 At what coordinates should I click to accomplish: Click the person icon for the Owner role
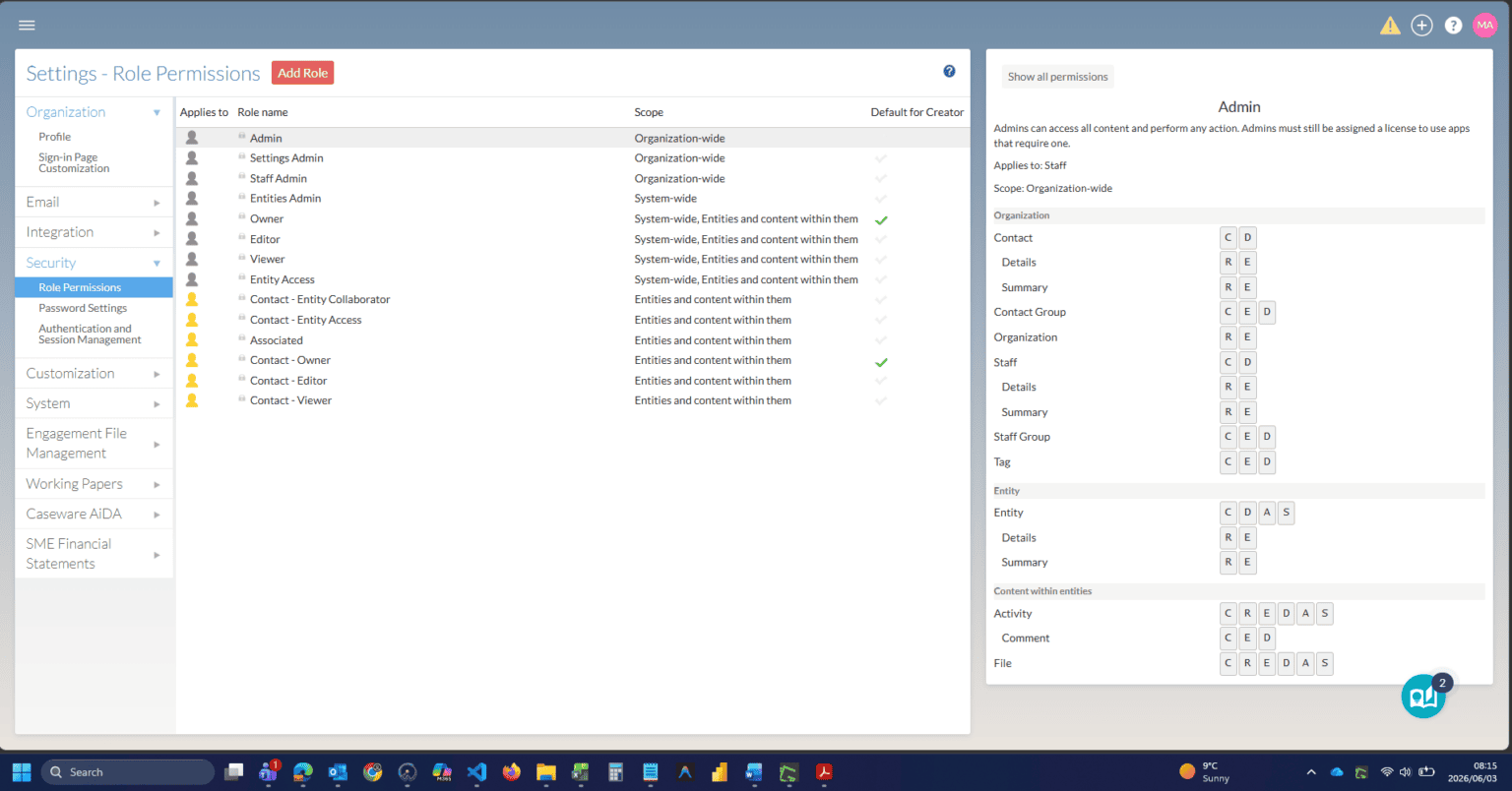(192, 218)
